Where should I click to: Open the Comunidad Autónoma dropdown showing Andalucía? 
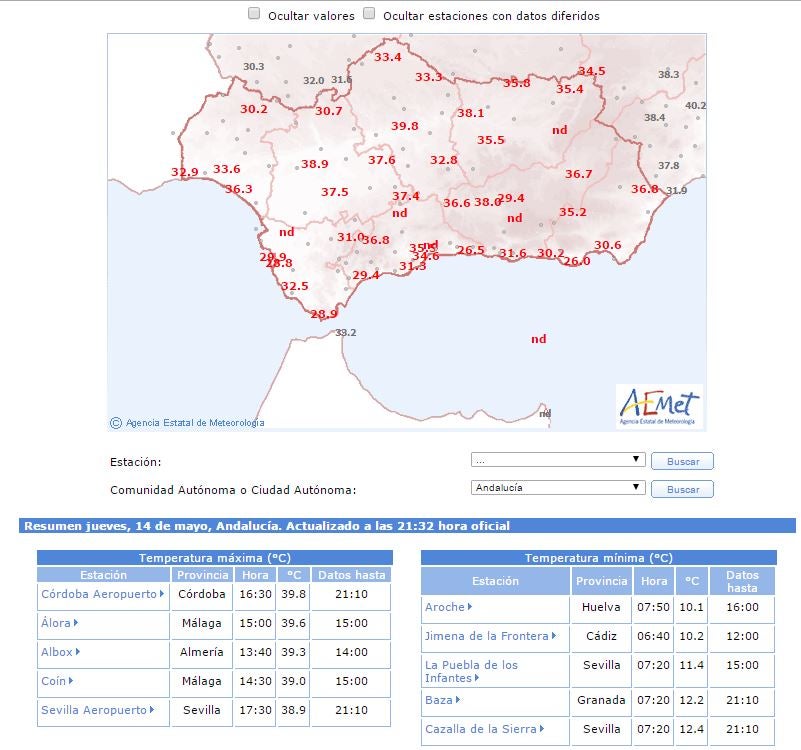[x=558, y=488]
